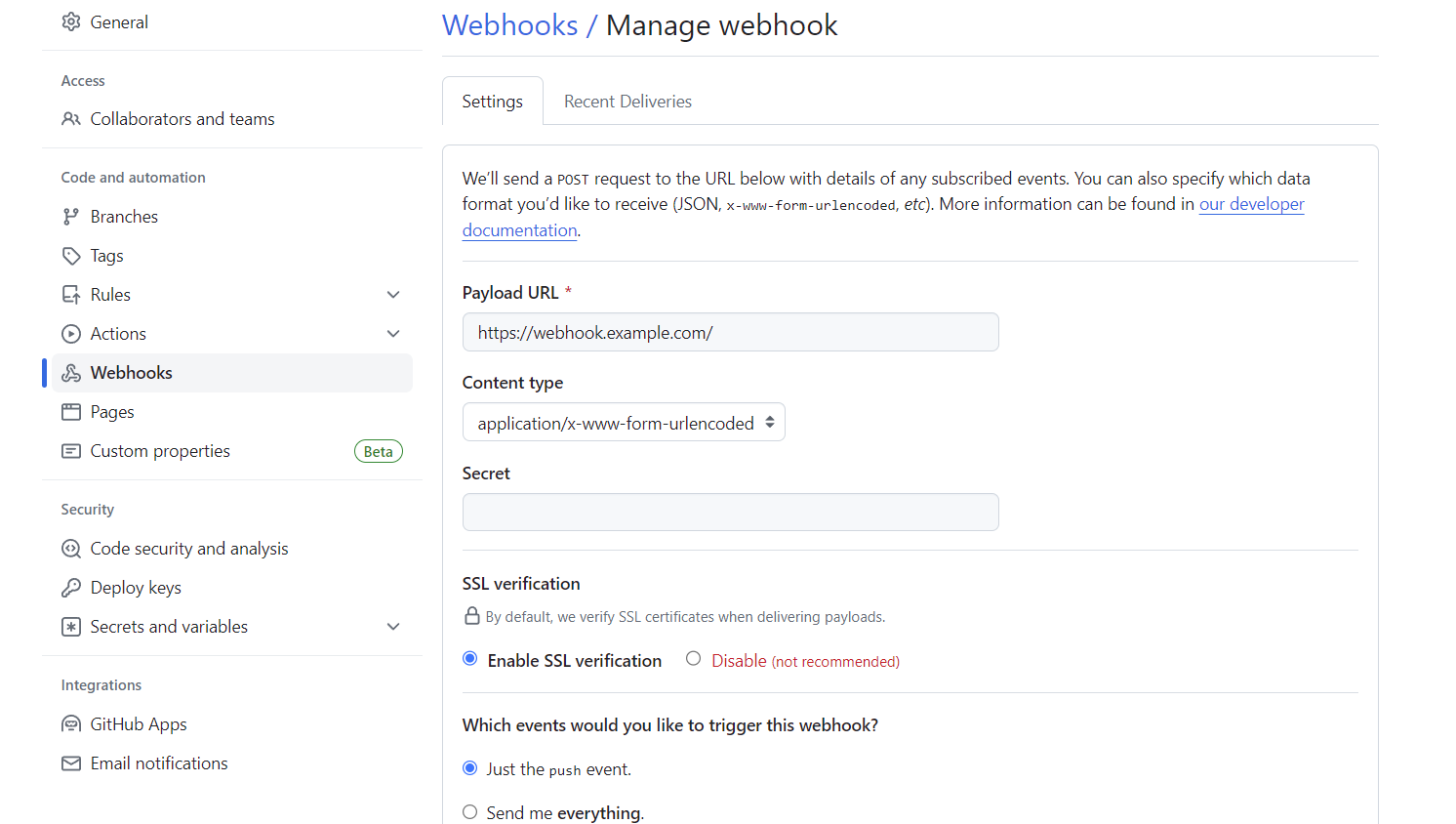Expand Secrets and variables chevron
The height and width of the screenshot is (824, 1456).
point(393,627)
